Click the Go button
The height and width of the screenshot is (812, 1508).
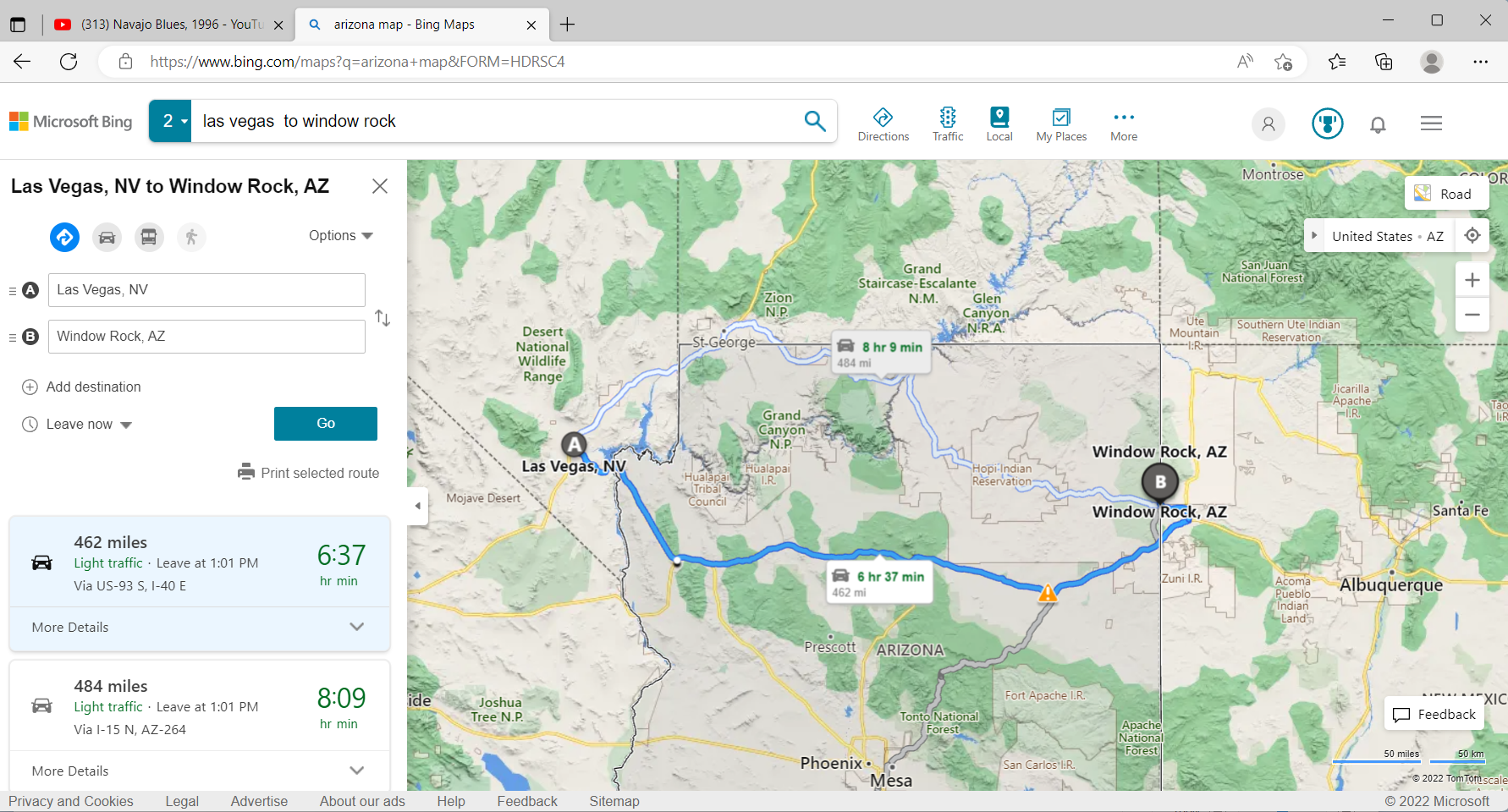click(326, 424)
